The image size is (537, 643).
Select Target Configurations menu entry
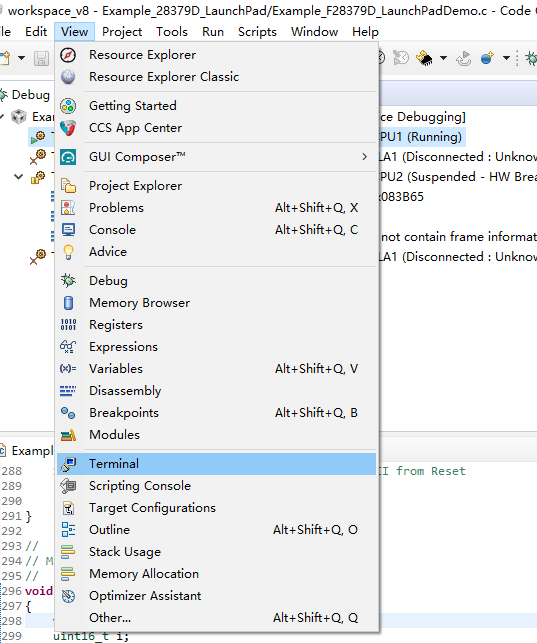pos(216,508)
